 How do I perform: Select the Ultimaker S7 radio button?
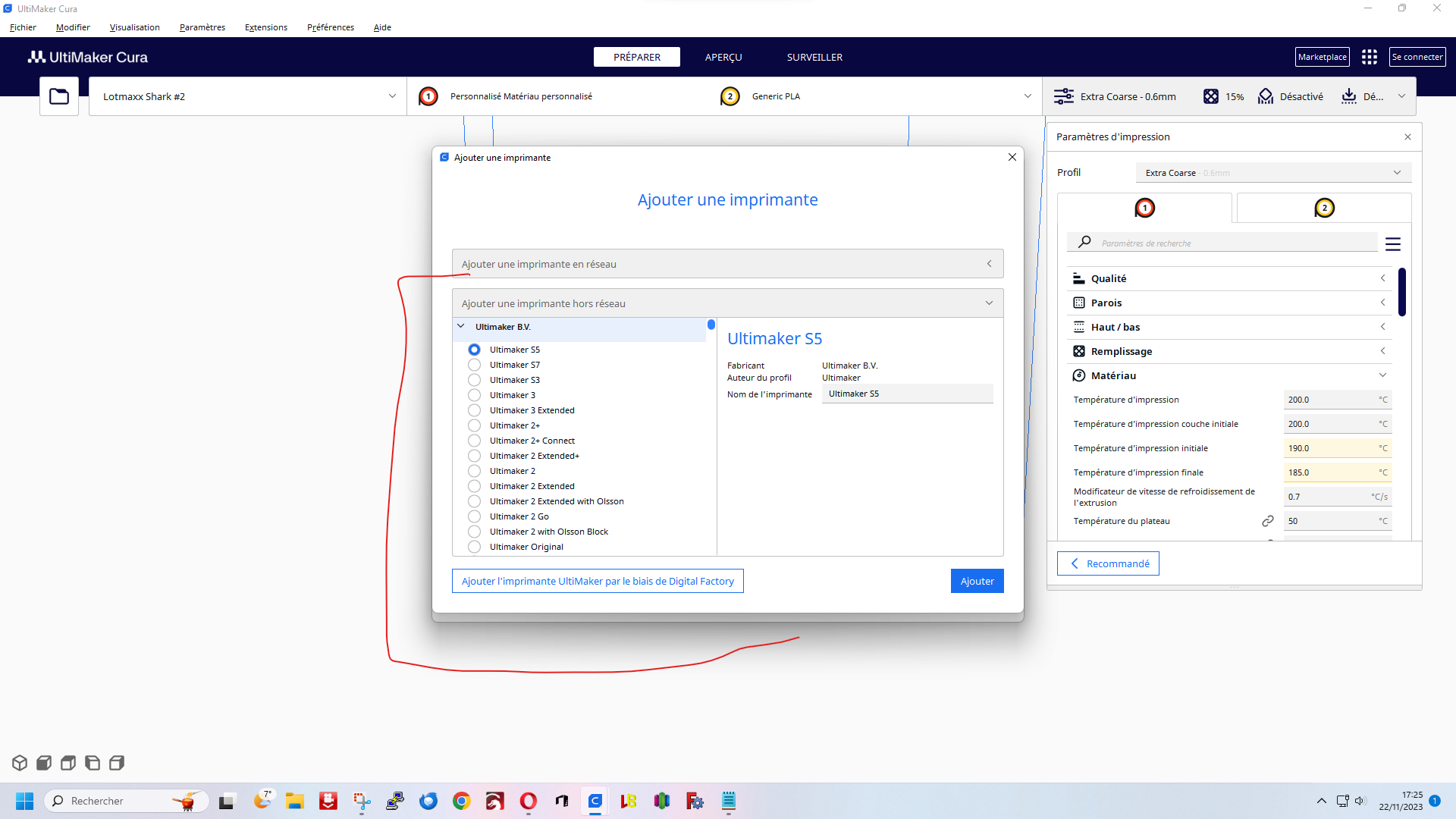click(474, 365)
